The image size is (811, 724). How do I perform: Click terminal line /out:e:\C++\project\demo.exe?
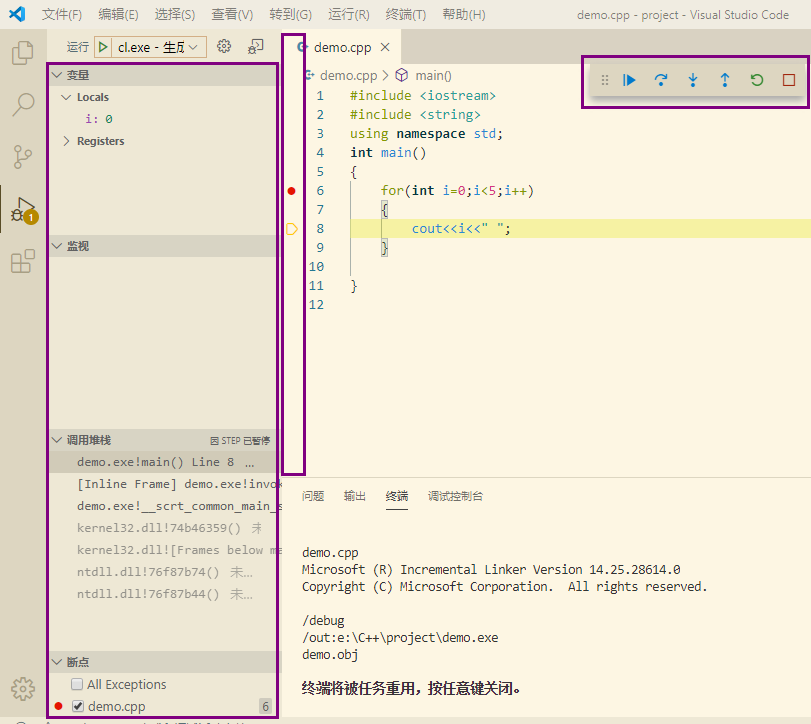400,638
